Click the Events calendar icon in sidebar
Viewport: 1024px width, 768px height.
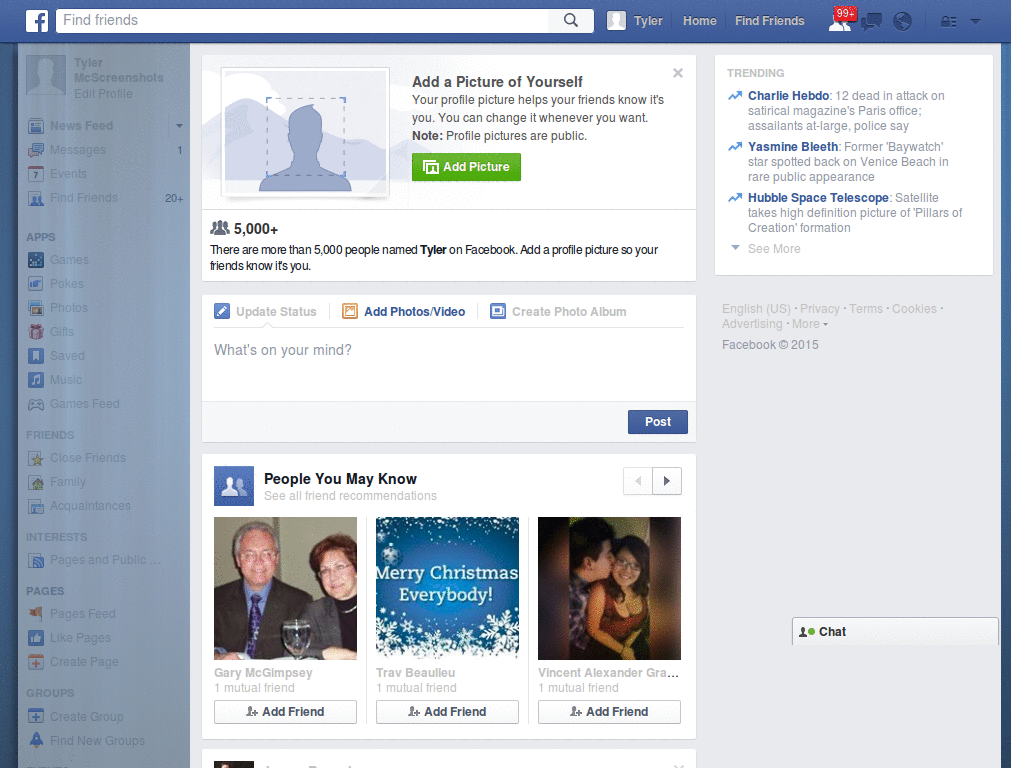pos(36,174)
